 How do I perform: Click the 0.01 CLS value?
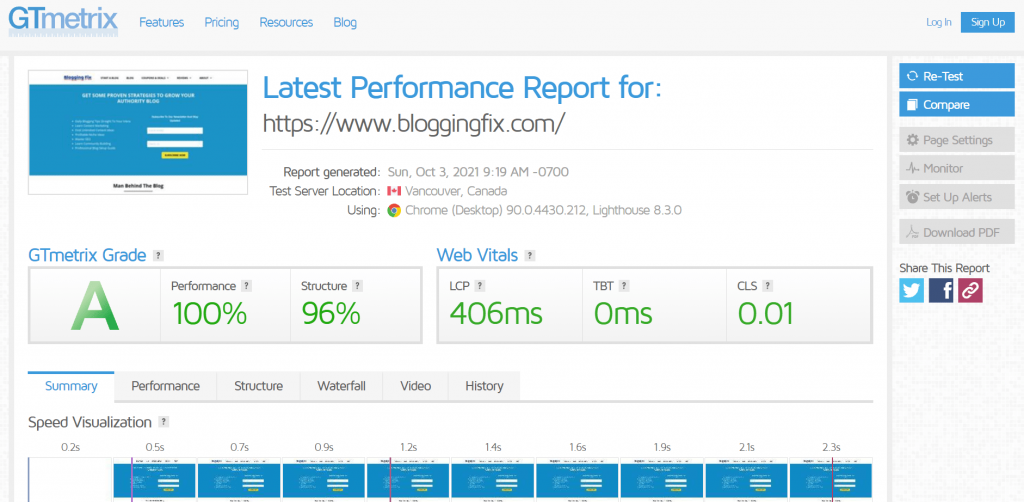(x=765, y=313)
